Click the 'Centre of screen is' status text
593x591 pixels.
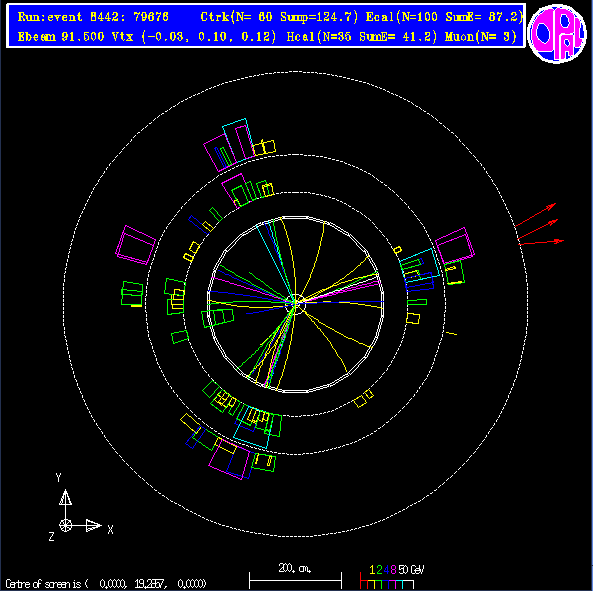click(x=47, y=584)
